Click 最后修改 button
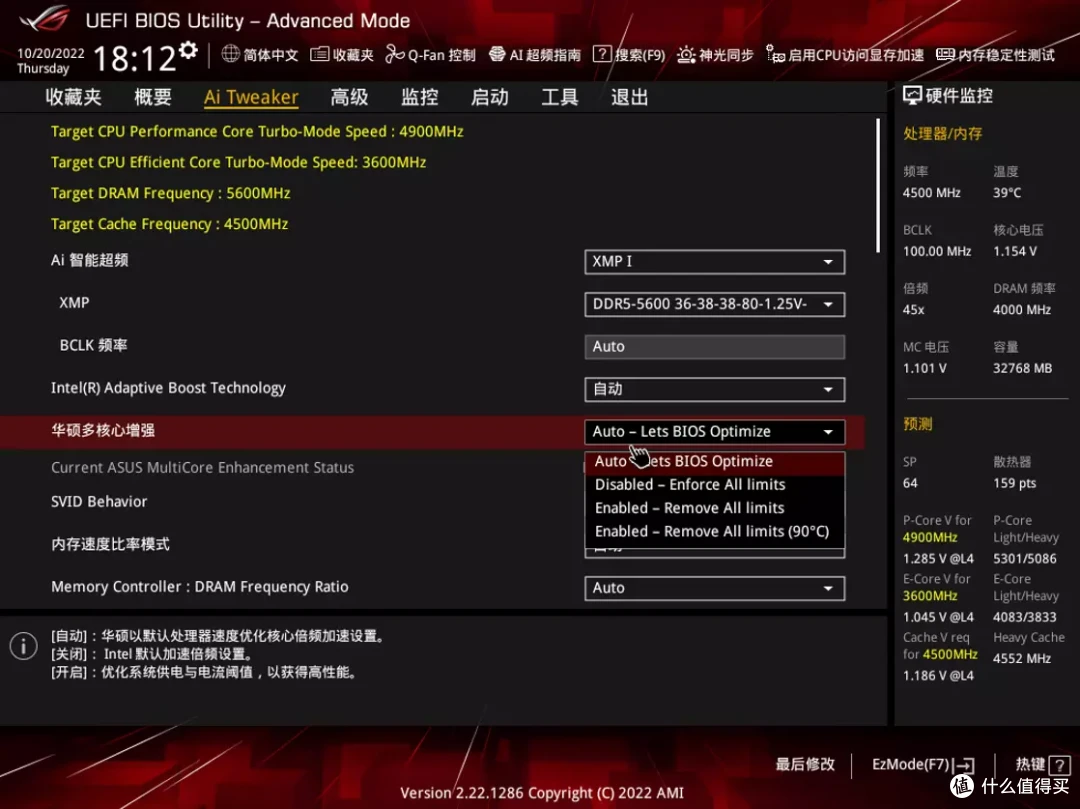The image size is (1080, 809). 804,764
